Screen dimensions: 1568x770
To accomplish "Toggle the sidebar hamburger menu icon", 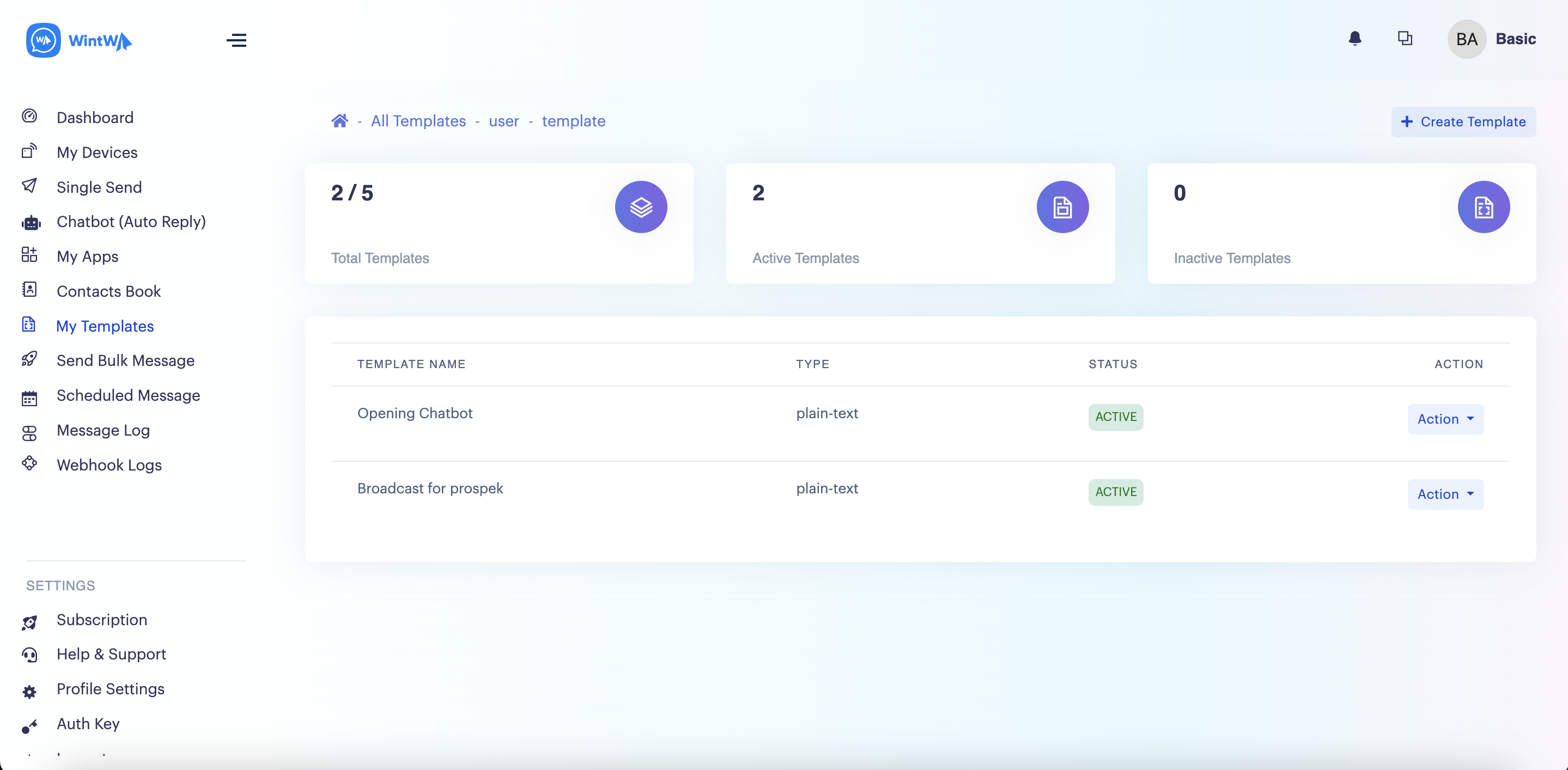I will click(236, 40).
